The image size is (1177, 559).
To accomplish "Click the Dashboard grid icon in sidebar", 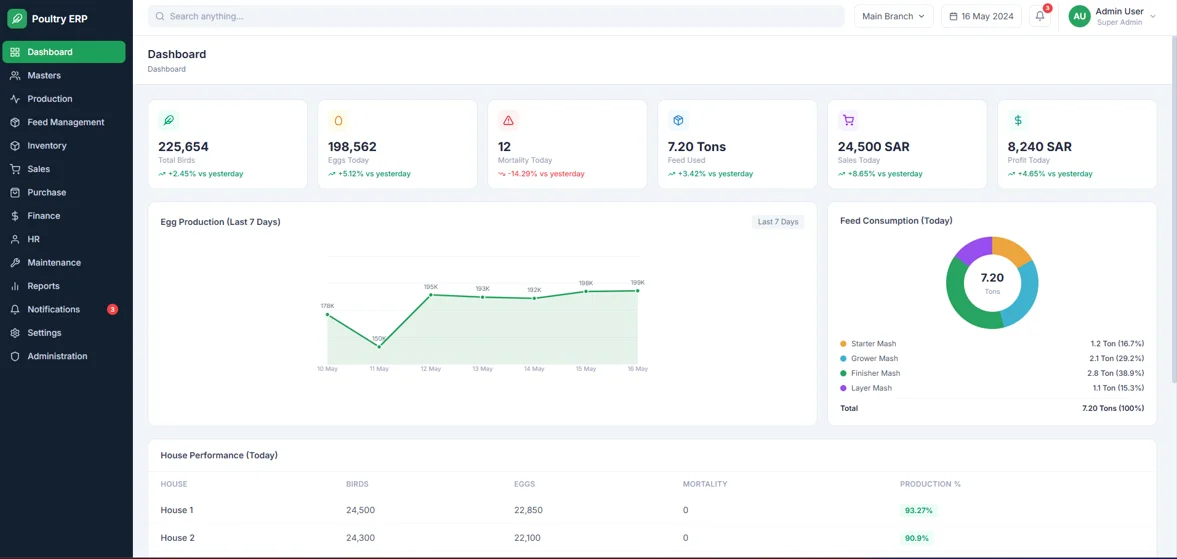I will tap(15, 52).
